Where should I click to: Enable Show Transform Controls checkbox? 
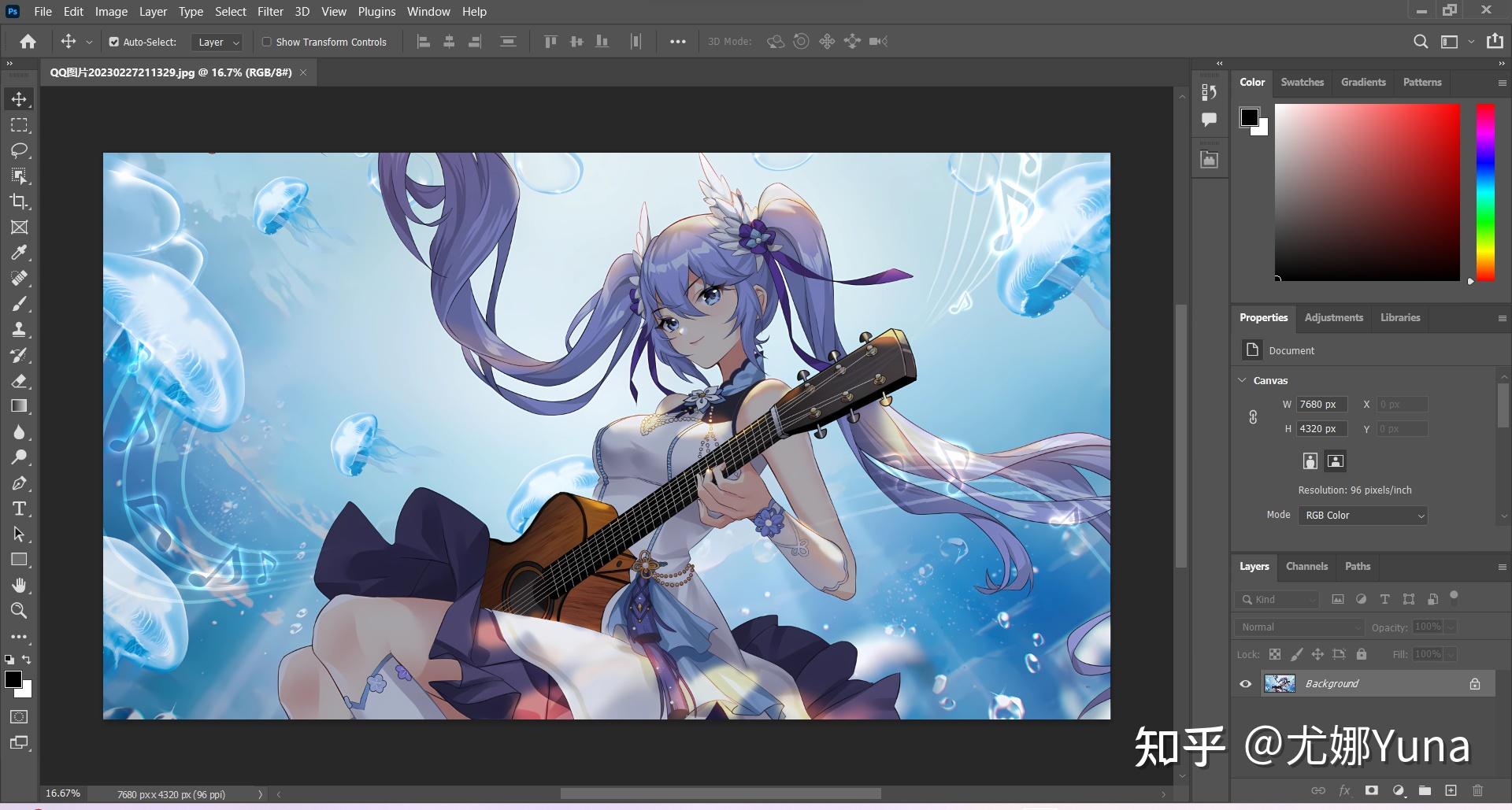267,43
